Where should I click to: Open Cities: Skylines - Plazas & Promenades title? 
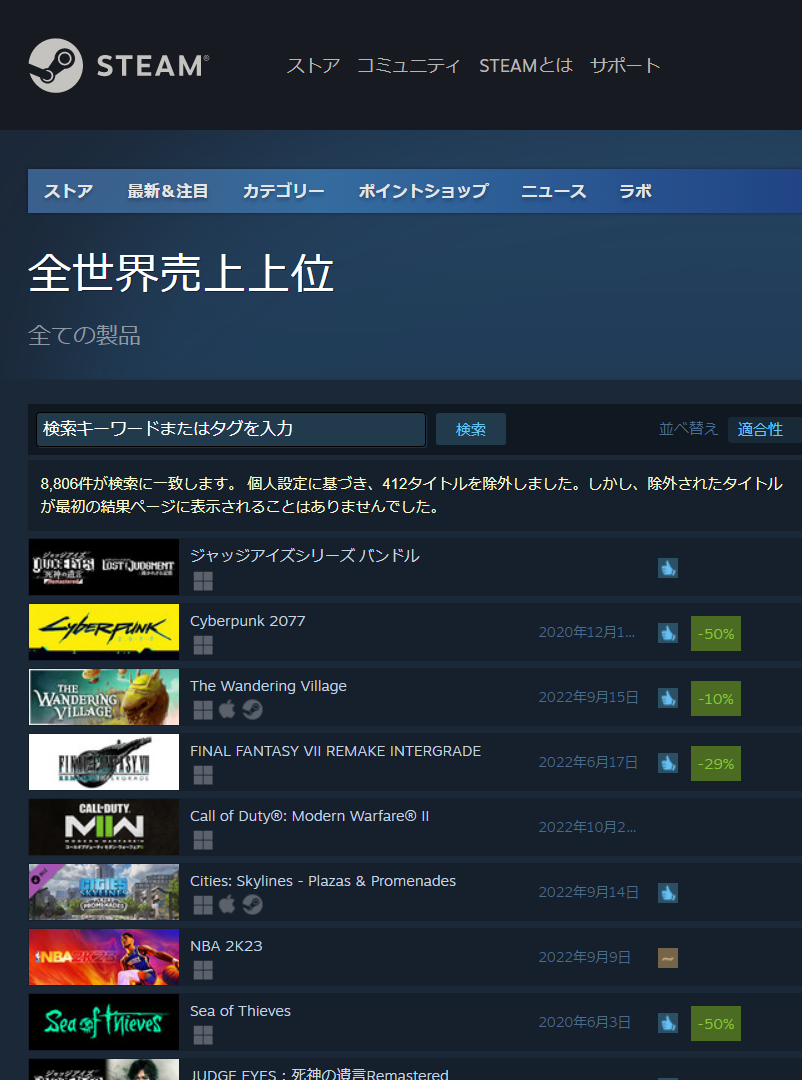click(x=323, y=882)
